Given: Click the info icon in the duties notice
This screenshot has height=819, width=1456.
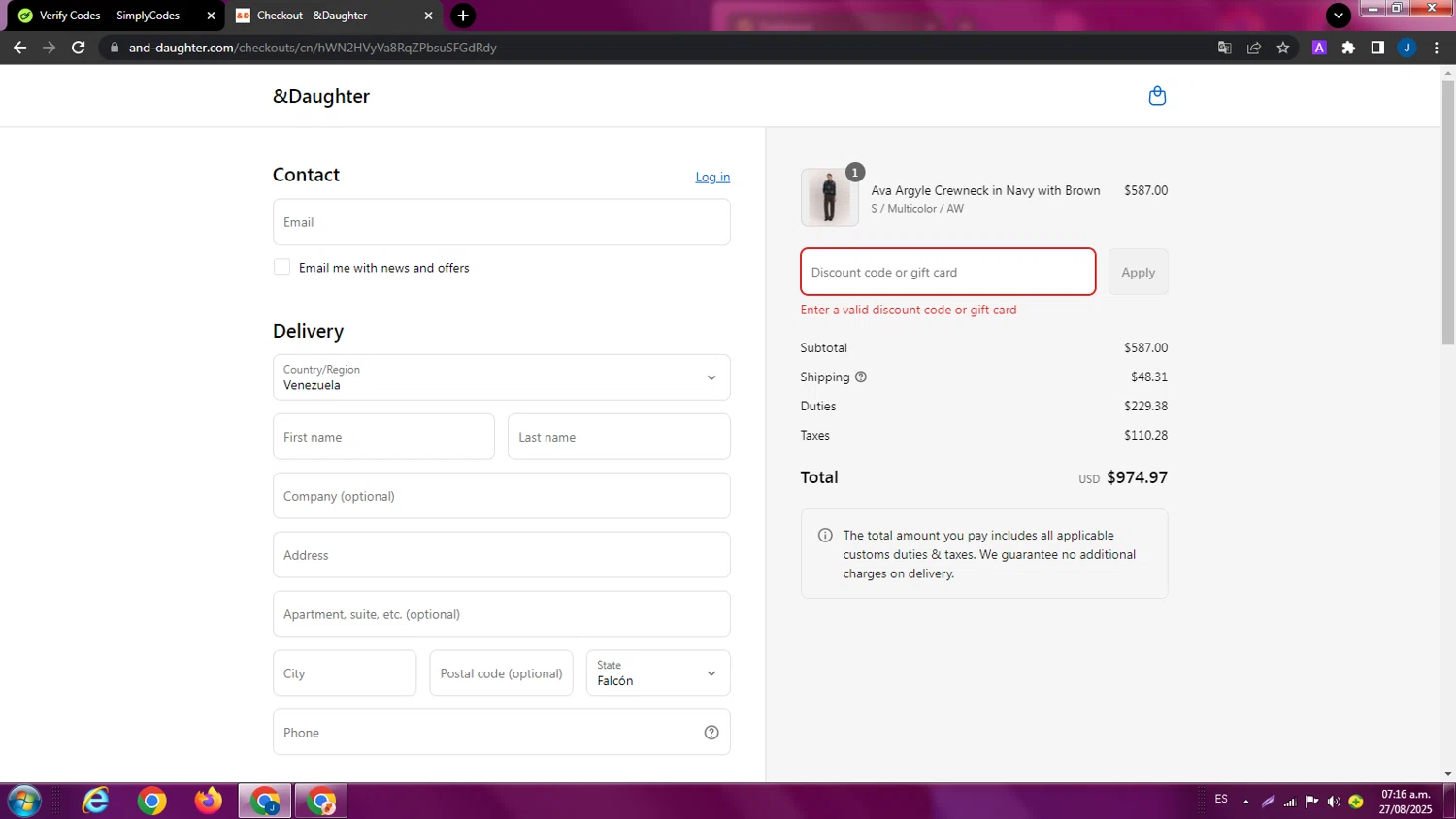Looking at the screenshot, I should click(825, 535).
